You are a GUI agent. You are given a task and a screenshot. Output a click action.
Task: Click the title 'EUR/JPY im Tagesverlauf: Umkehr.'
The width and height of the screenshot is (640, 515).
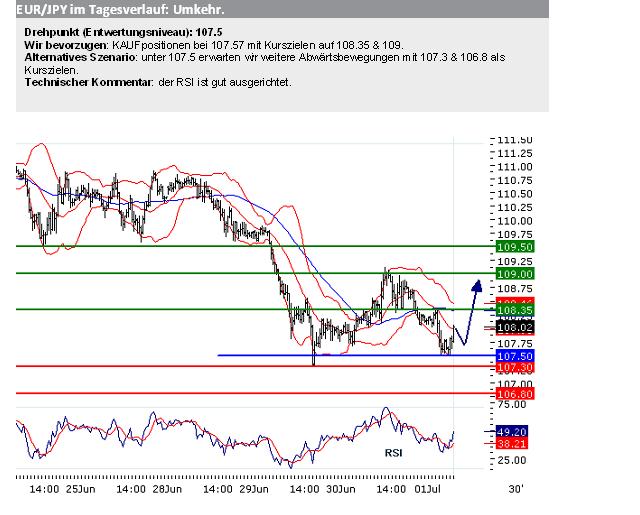(120, 10)
